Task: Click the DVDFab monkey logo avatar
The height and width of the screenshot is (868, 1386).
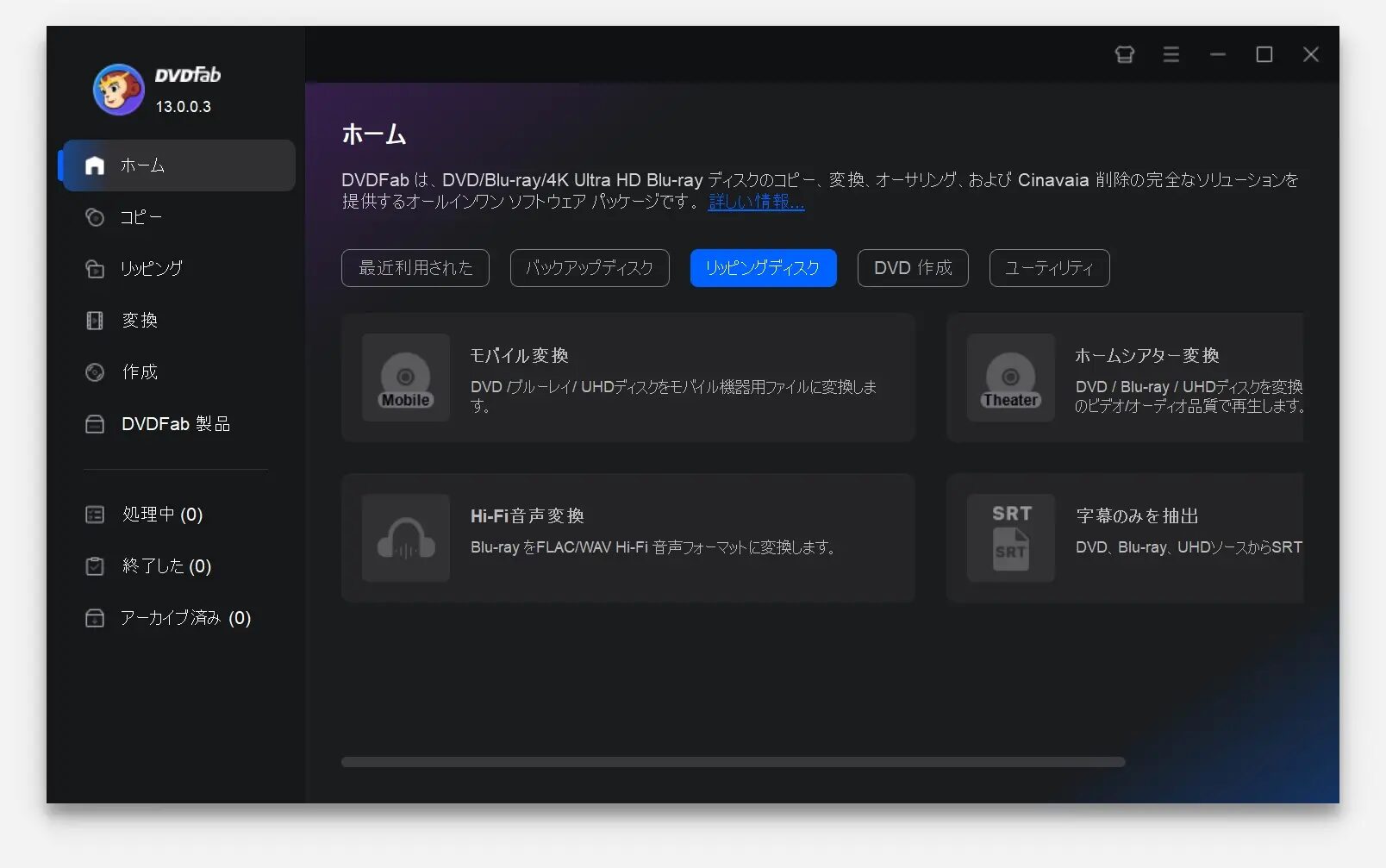Action: [x=118, y=90]
